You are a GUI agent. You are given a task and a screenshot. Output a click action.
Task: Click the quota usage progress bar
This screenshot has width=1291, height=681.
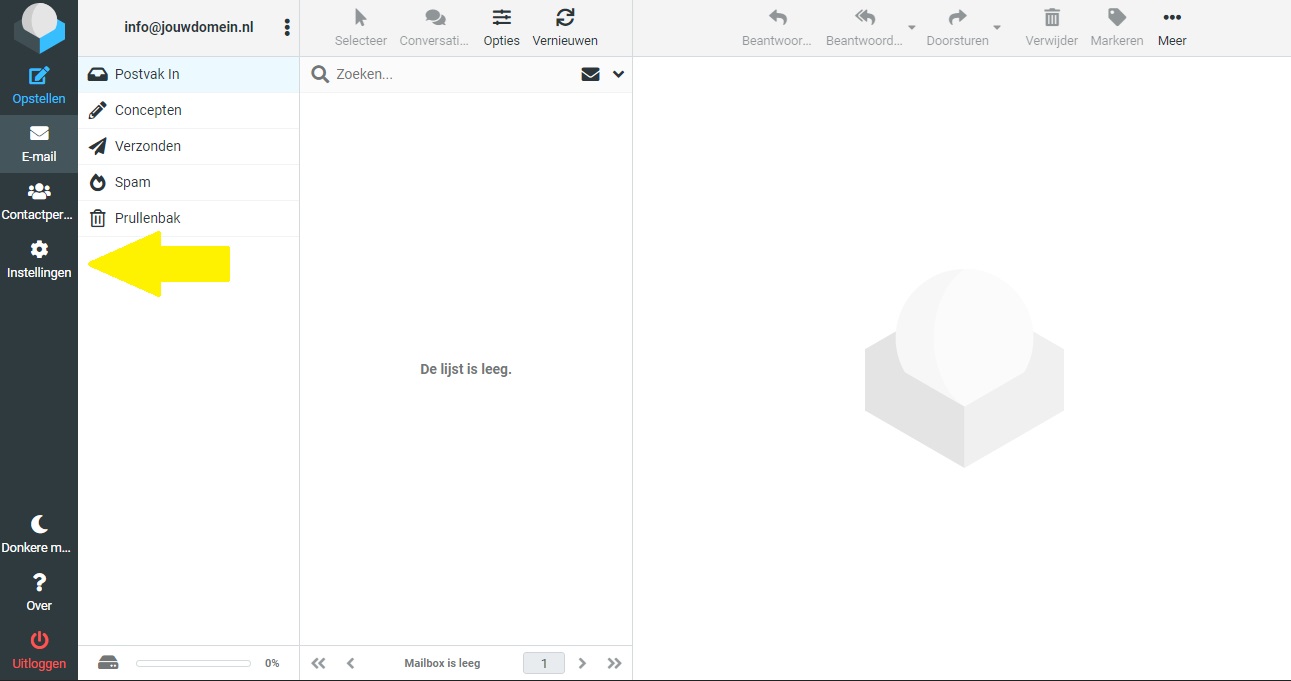[x=193, y=663]
